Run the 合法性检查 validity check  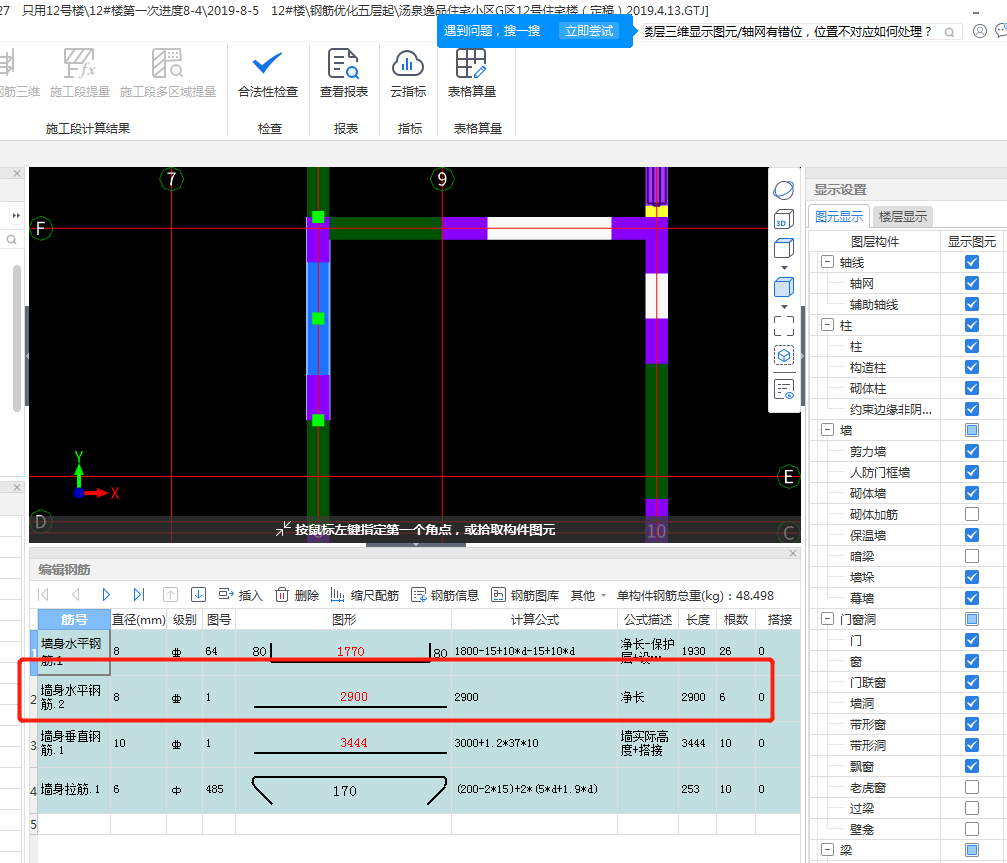[x=268, y=73]
